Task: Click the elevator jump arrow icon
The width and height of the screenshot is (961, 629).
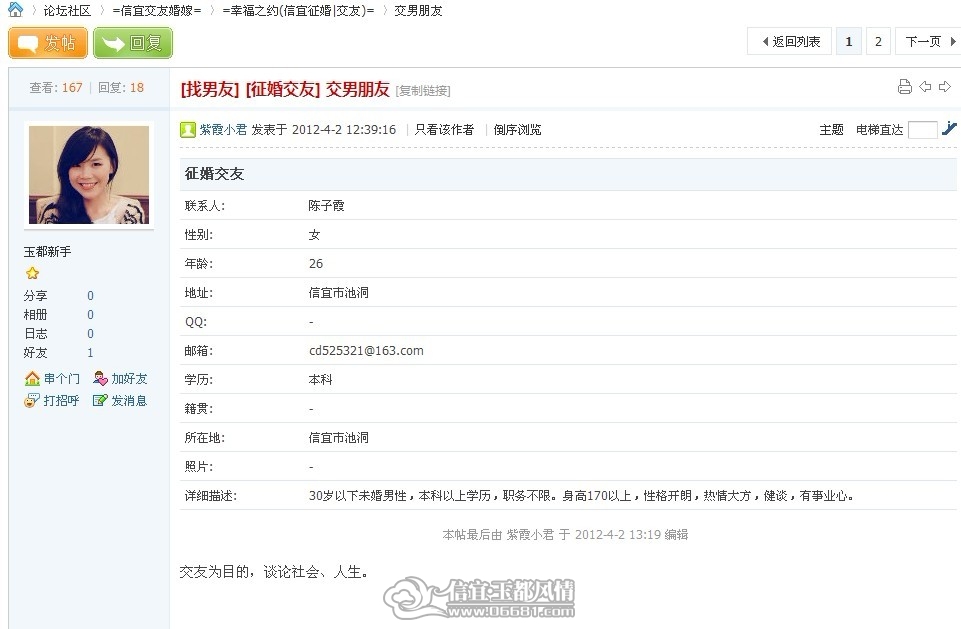Action: point(949,129)
